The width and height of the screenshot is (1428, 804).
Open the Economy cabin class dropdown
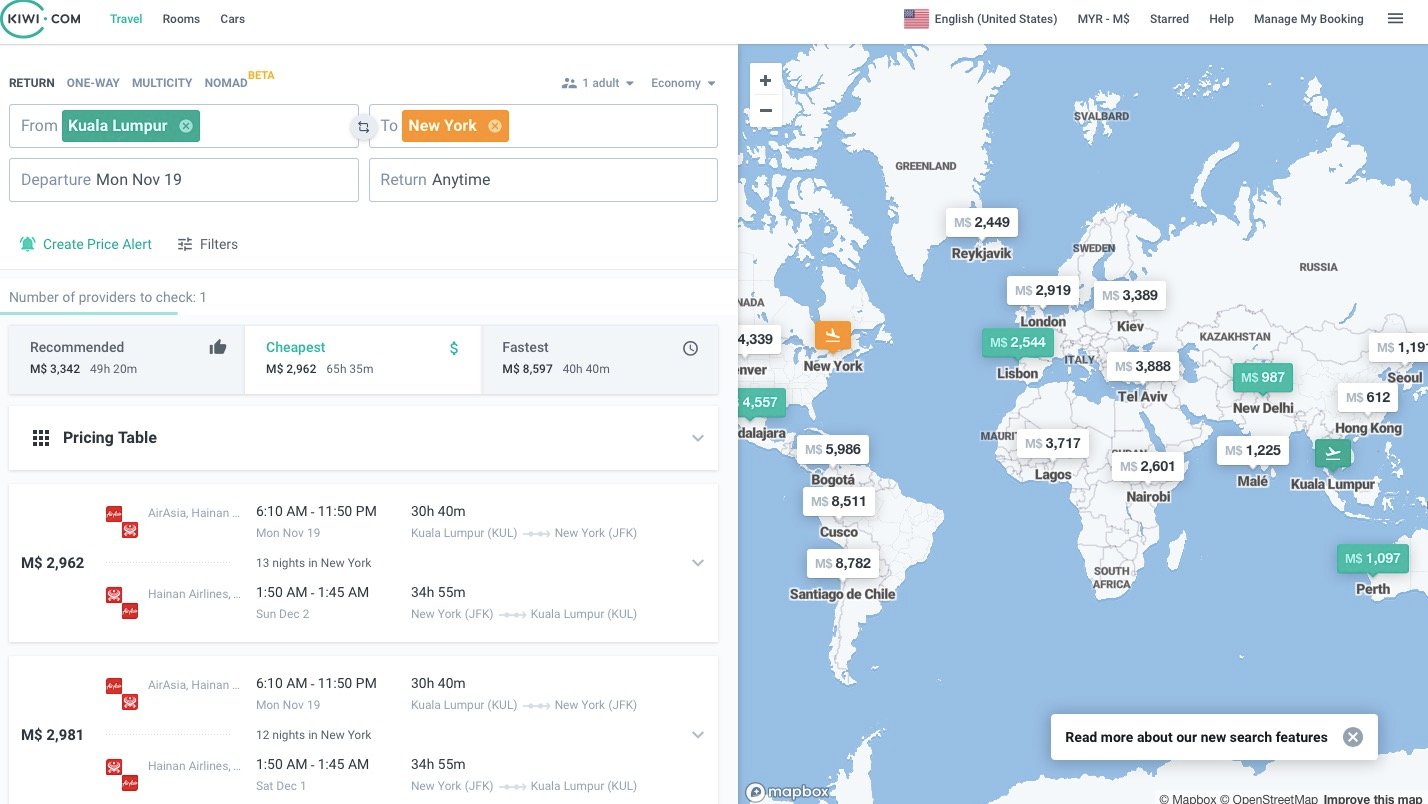(x=683, y=83)
